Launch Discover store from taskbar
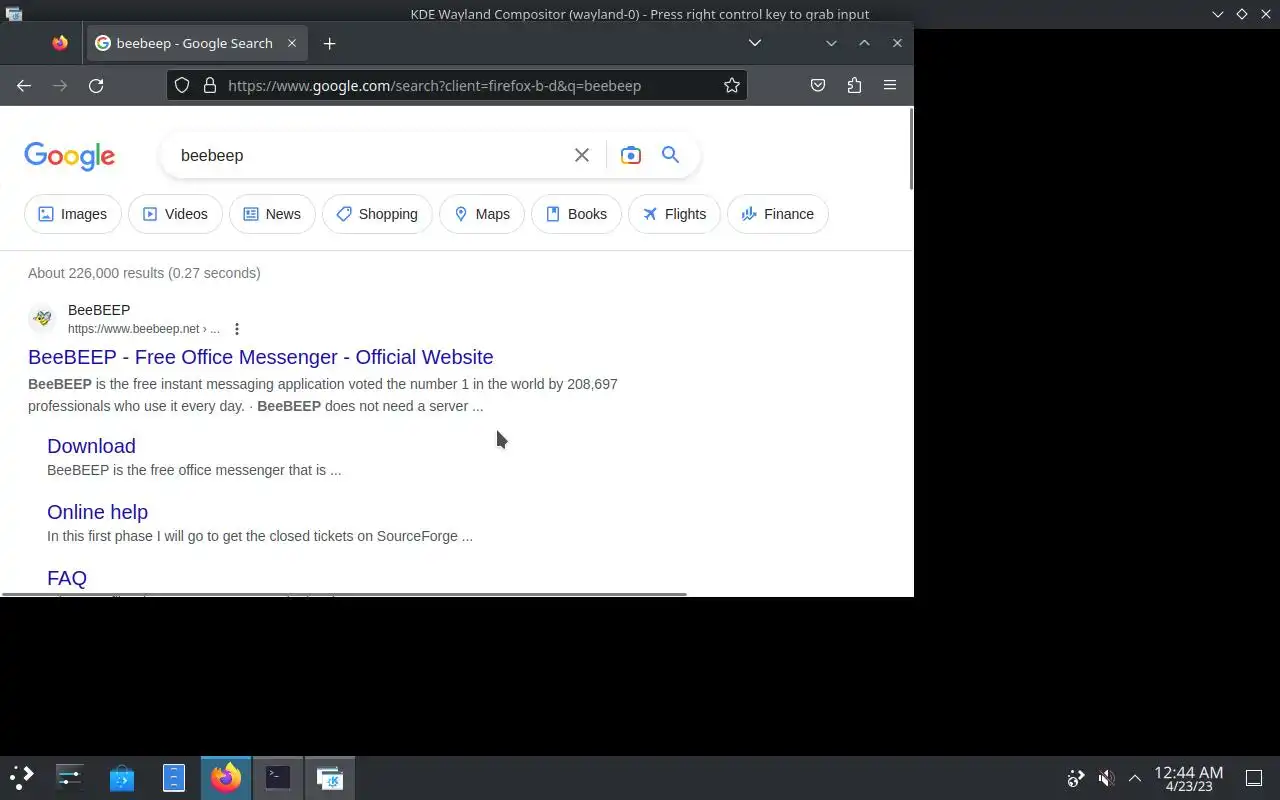Viewport: 1280px width, 800px height. (x=122, y=777)
